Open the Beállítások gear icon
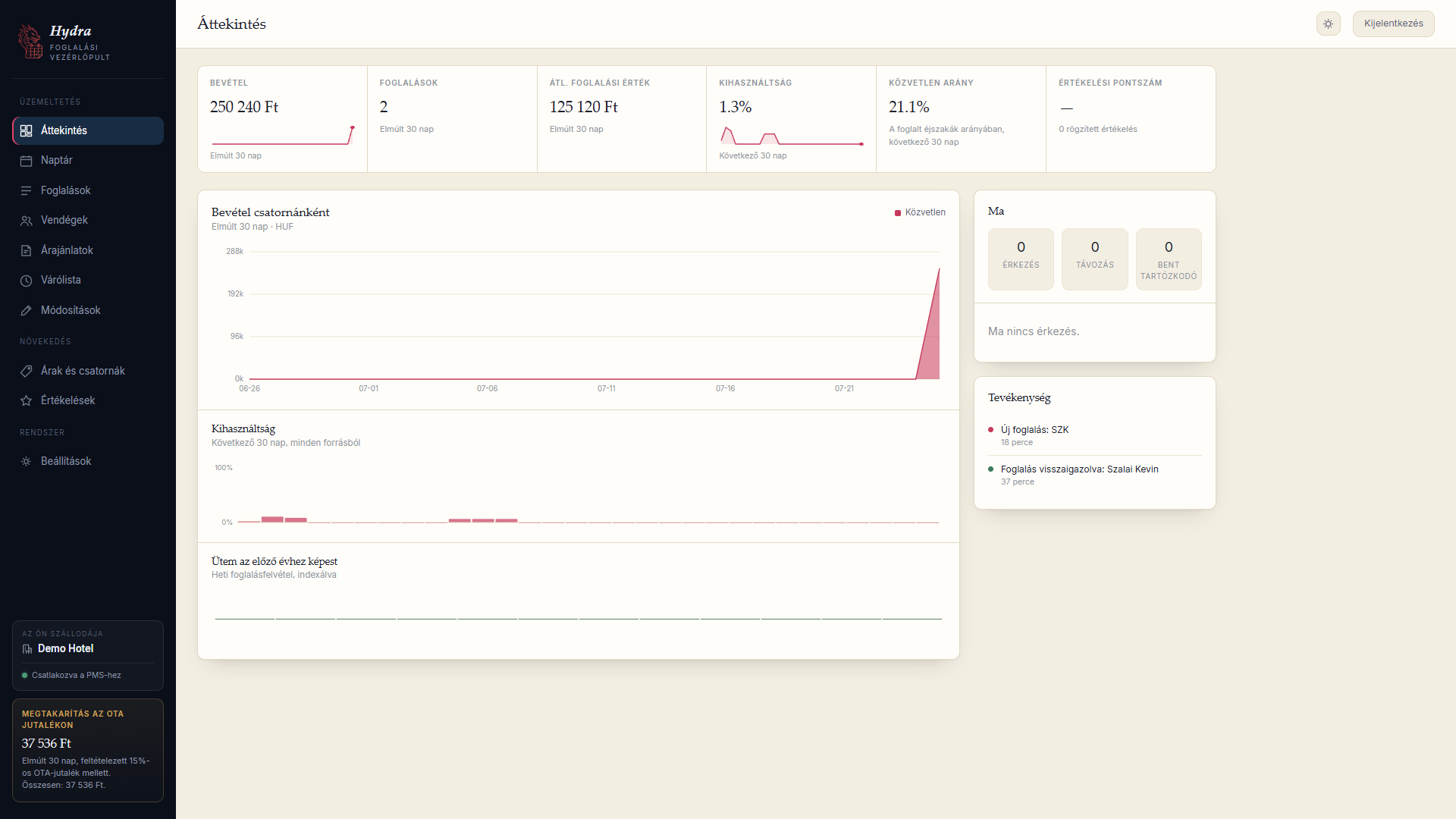Screen dimensions: 1456x819 click(x=26, y=461)
